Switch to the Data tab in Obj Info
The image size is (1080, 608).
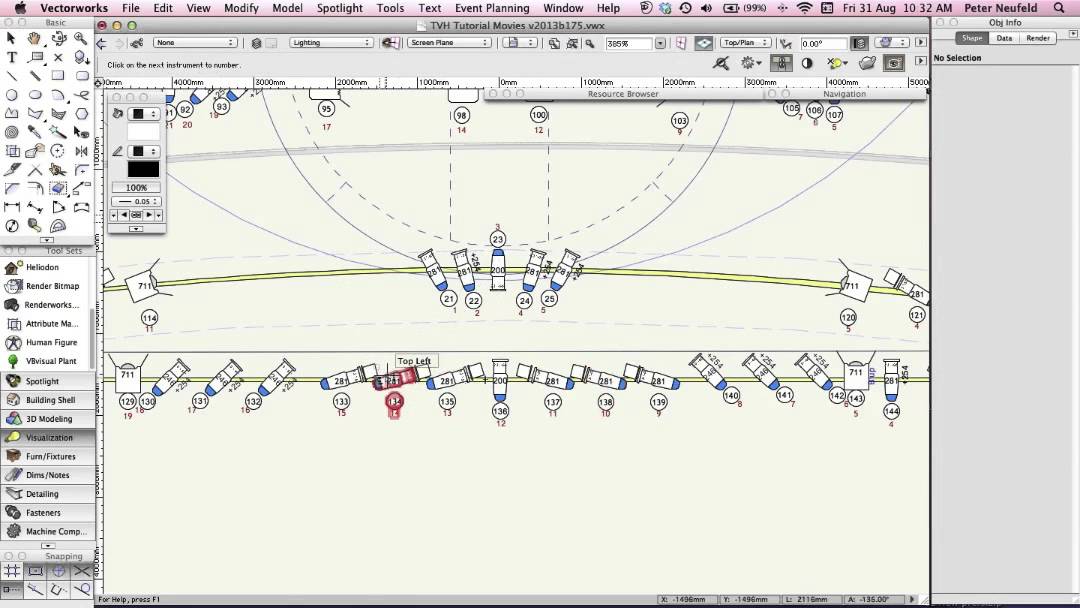coord(1004,38)
